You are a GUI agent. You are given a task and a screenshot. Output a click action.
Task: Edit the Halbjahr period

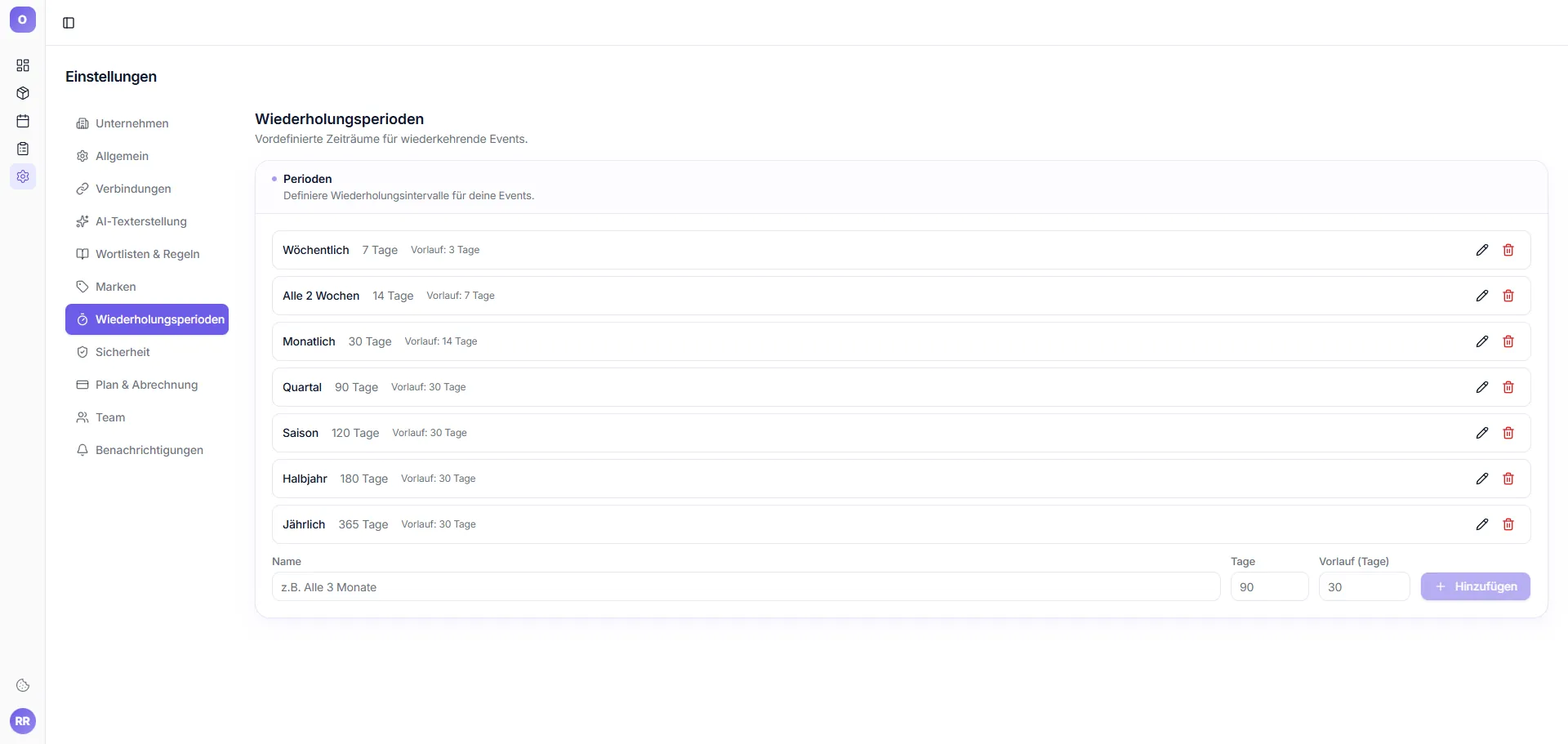[1482, 479]
